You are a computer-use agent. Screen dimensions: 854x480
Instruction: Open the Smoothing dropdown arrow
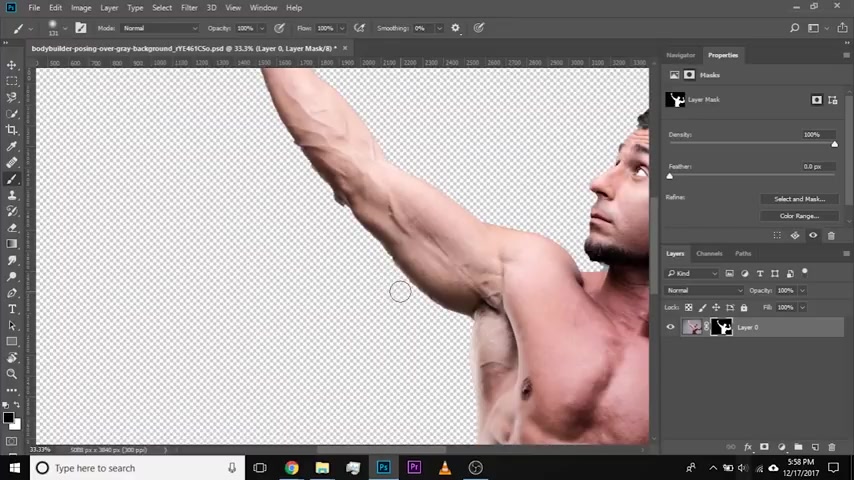(439, 28)
